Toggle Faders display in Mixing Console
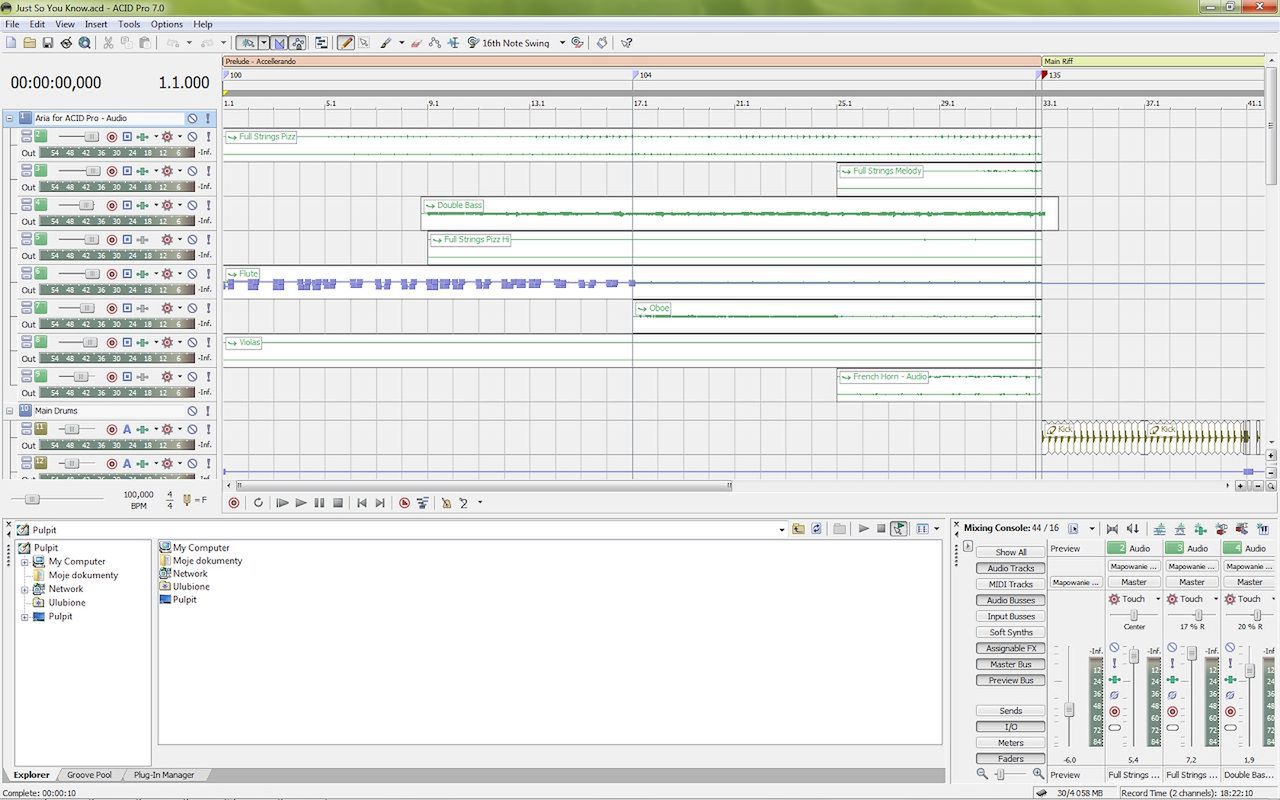Screen dimensions: 1280x800 [1011, 759]
